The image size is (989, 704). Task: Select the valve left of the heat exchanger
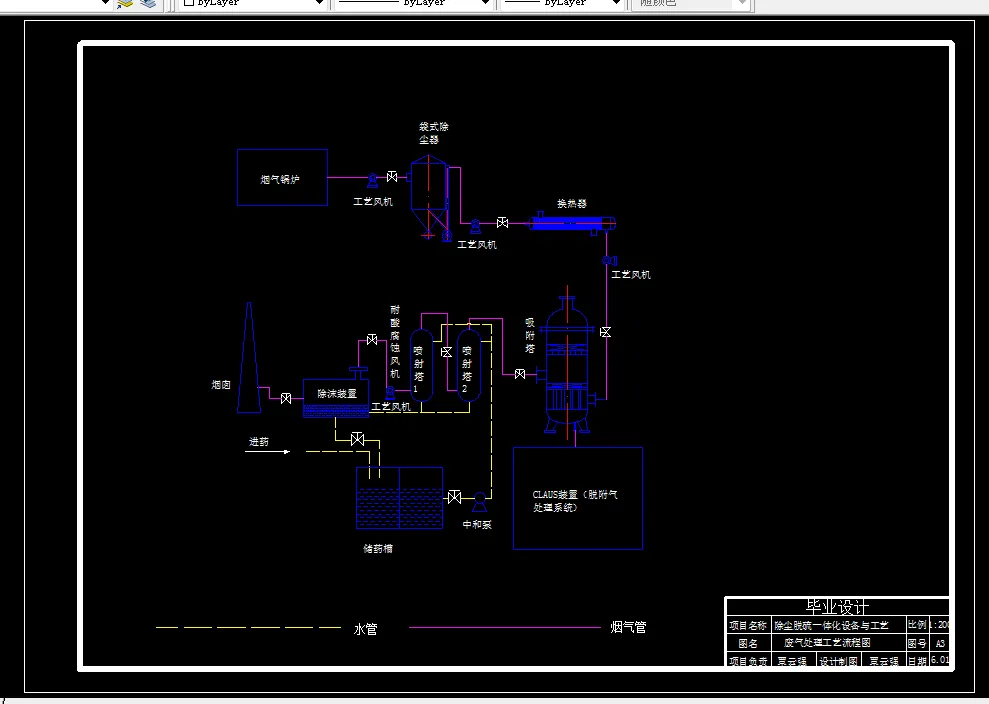503,223
